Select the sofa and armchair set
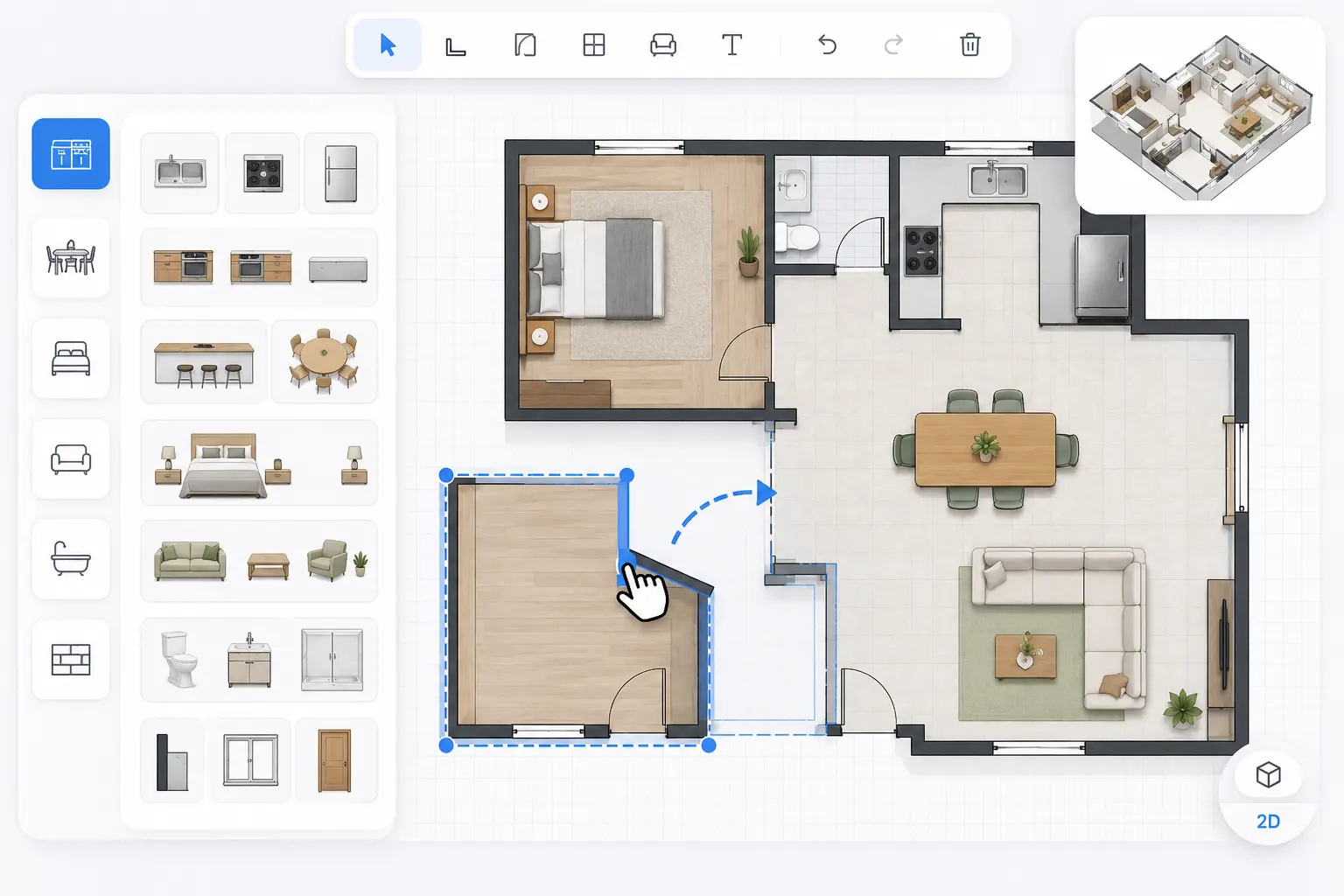This screenshot has height=896, width=1344. coord(259,561)
